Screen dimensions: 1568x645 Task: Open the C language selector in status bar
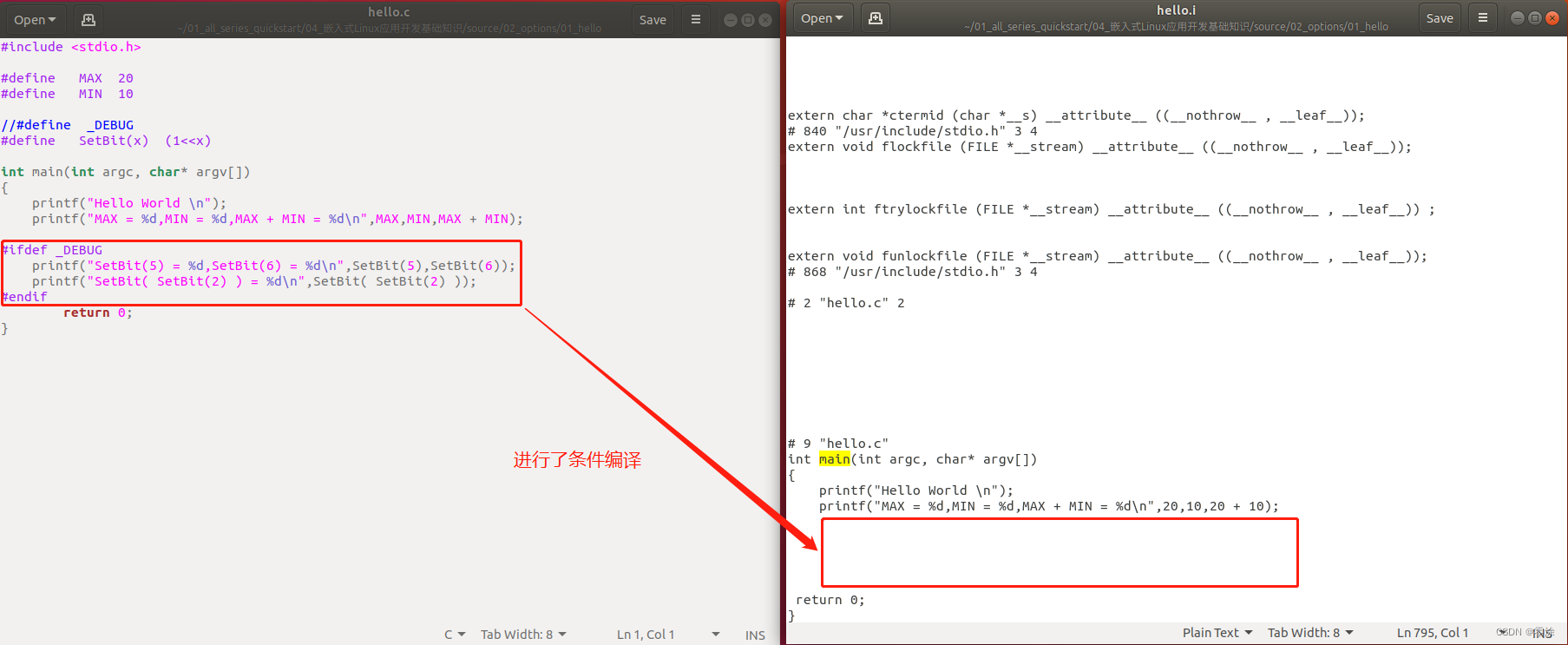[x=455, y=635]
